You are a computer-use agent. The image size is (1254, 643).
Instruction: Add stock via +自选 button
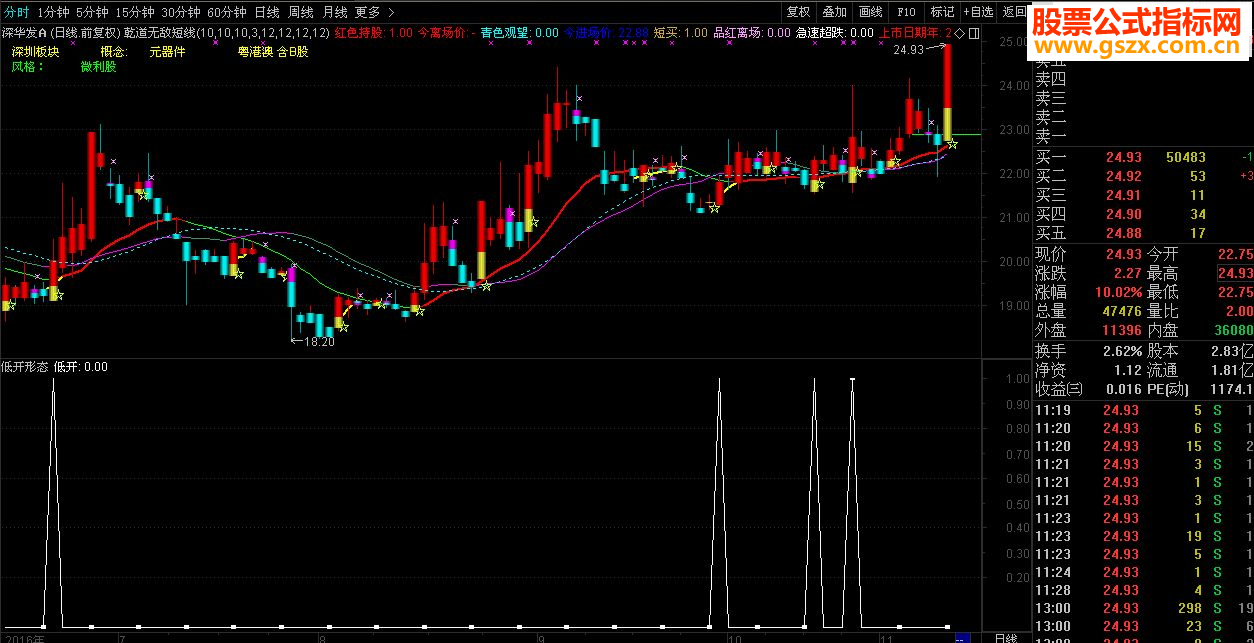pyautogui.click(x=979, y=12)
